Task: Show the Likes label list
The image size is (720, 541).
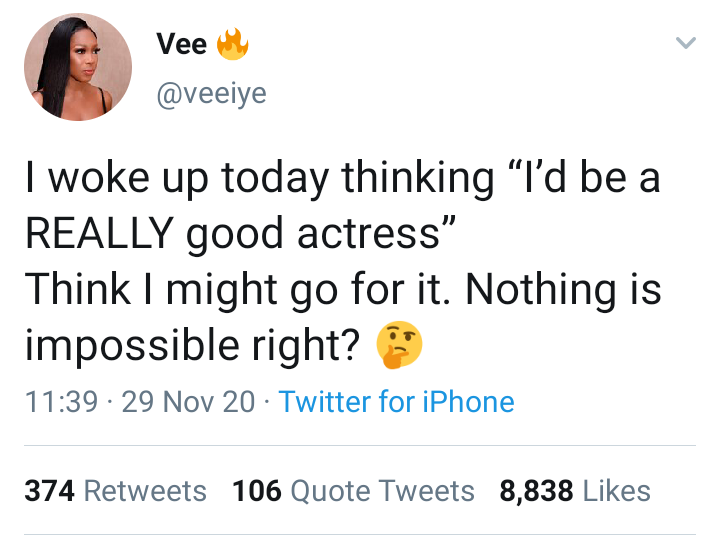Action: click(617, 491)
